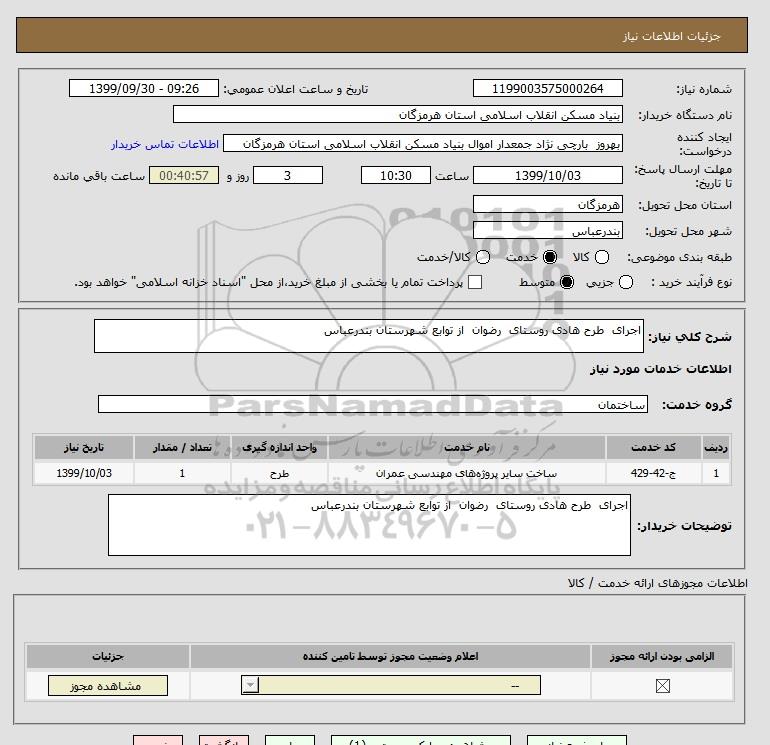The image size is (770, 745).
Task: Click the شهر محل تحویل field بندرعباس
Action: tap(548, 231)
